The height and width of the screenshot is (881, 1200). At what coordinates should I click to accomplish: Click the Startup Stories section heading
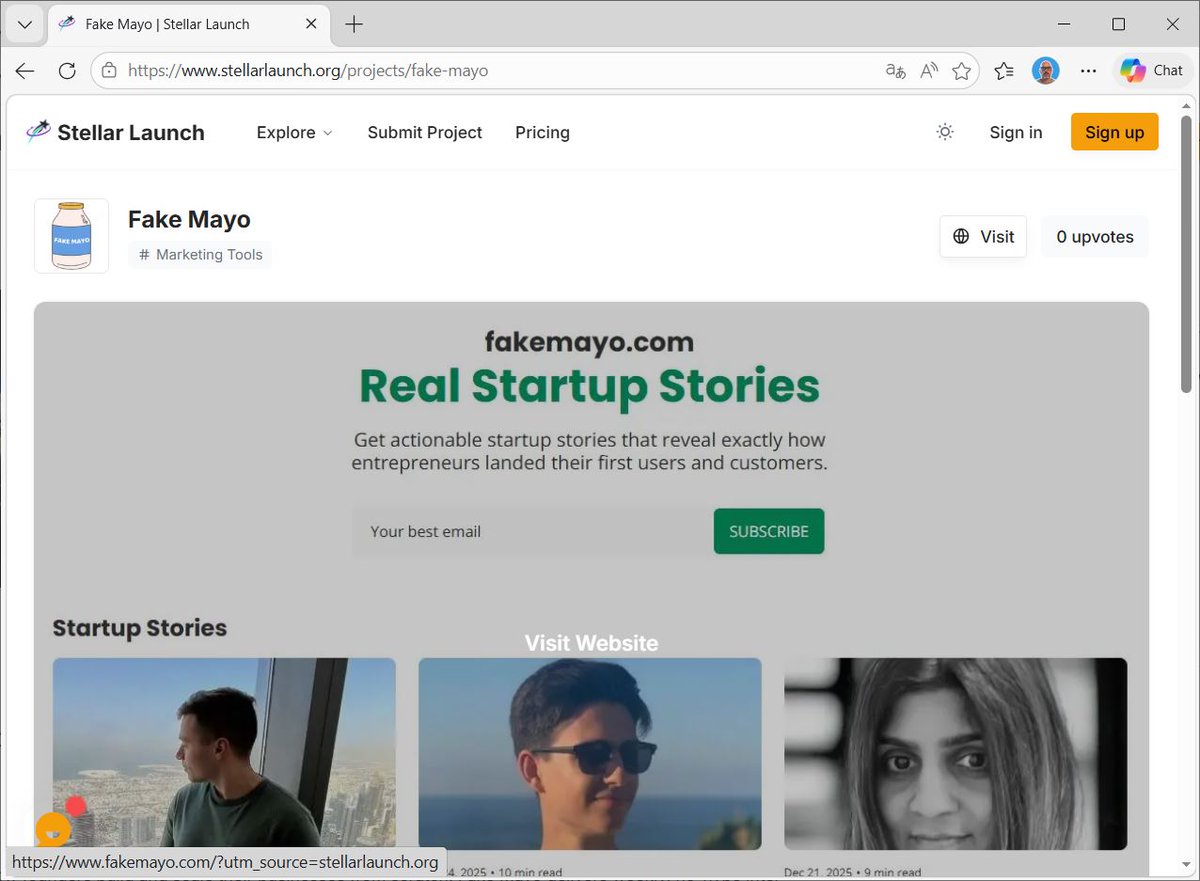(140, 628)
